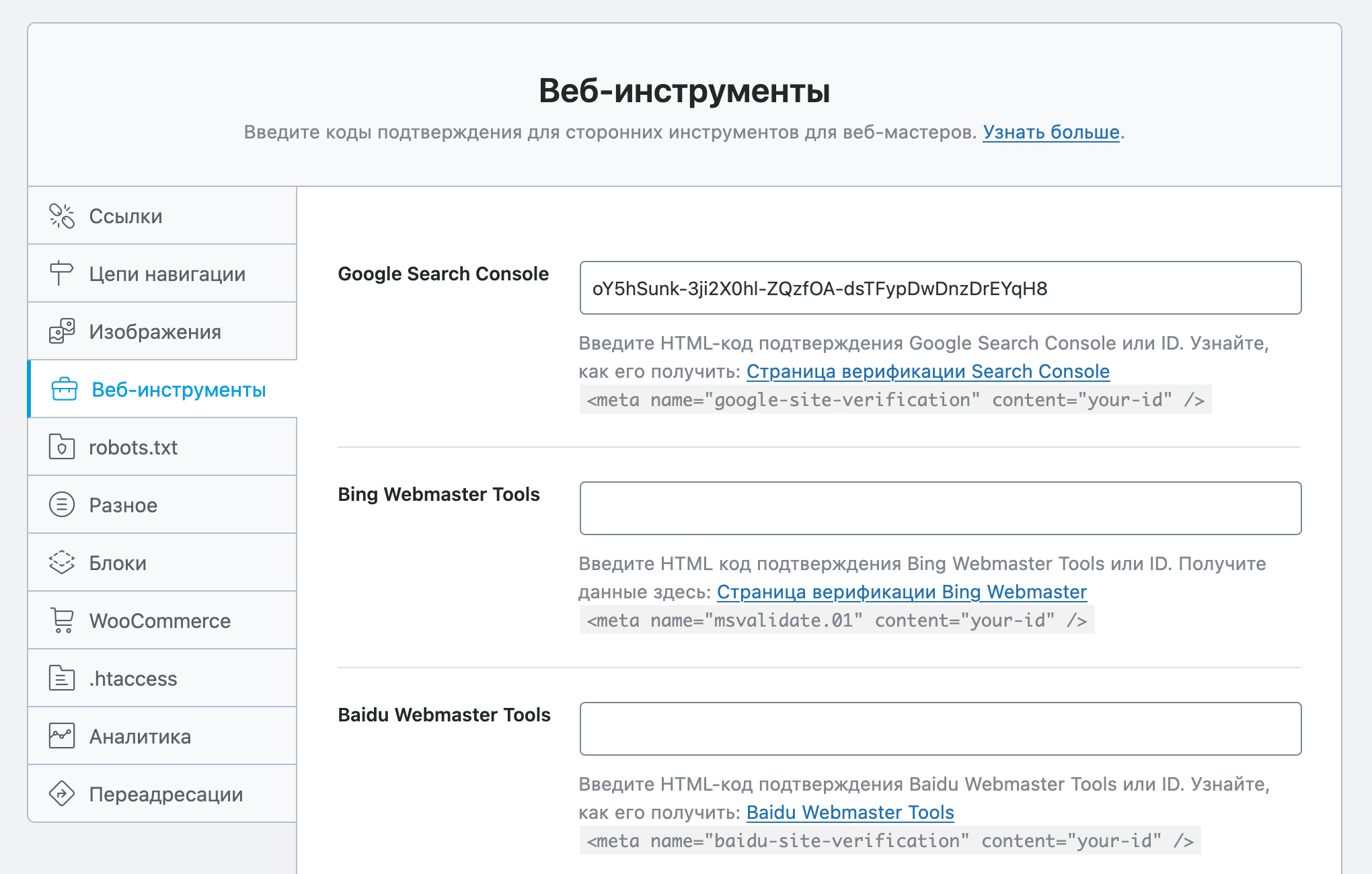1372x874 pixels.
Task: Click the toolbox icon beside Веб-инструменты
Action: (65, 389)
